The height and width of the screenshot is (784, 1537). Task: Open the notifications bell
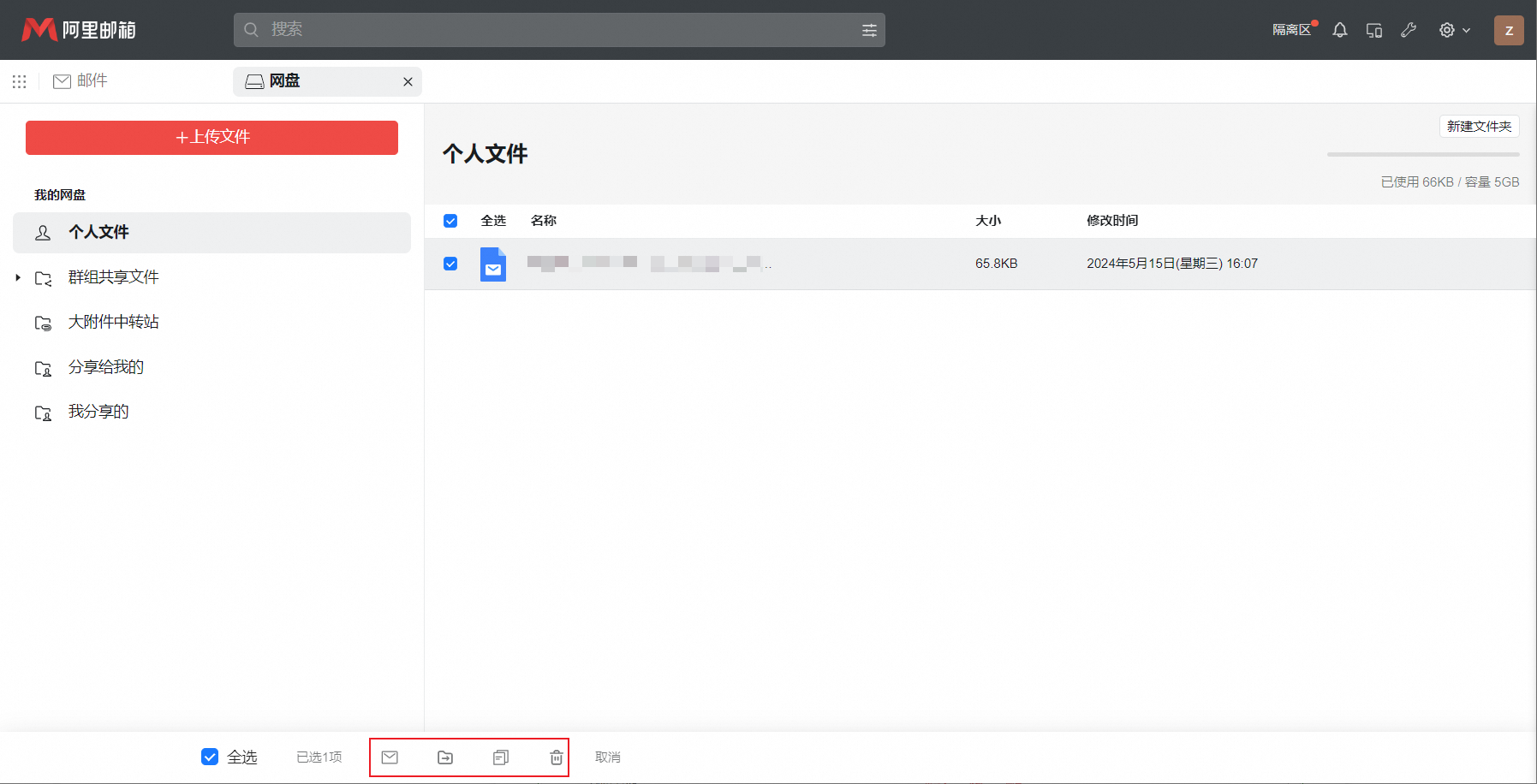[1338, 29]
